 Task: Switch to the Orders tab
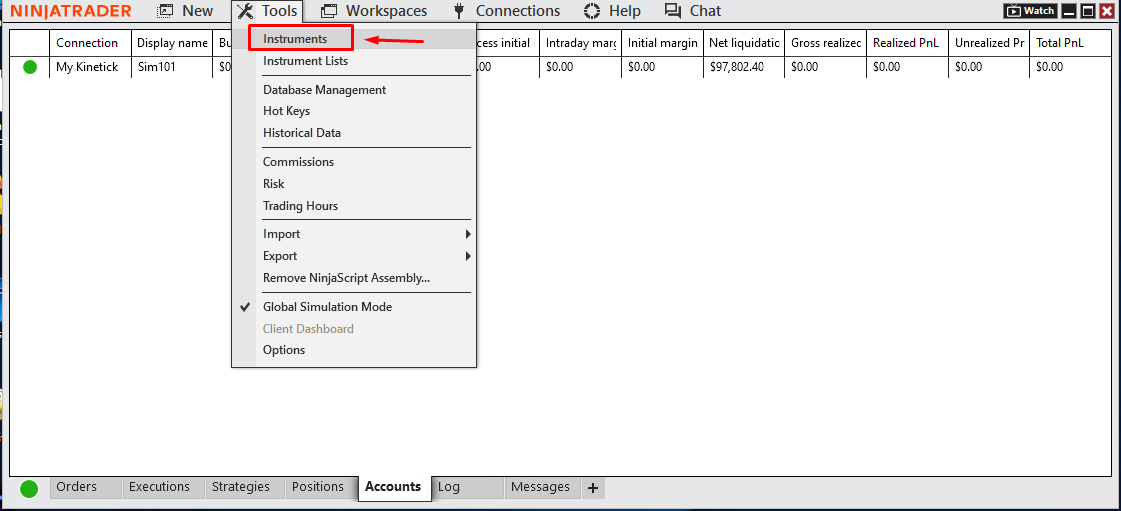[x=77, y=487]
